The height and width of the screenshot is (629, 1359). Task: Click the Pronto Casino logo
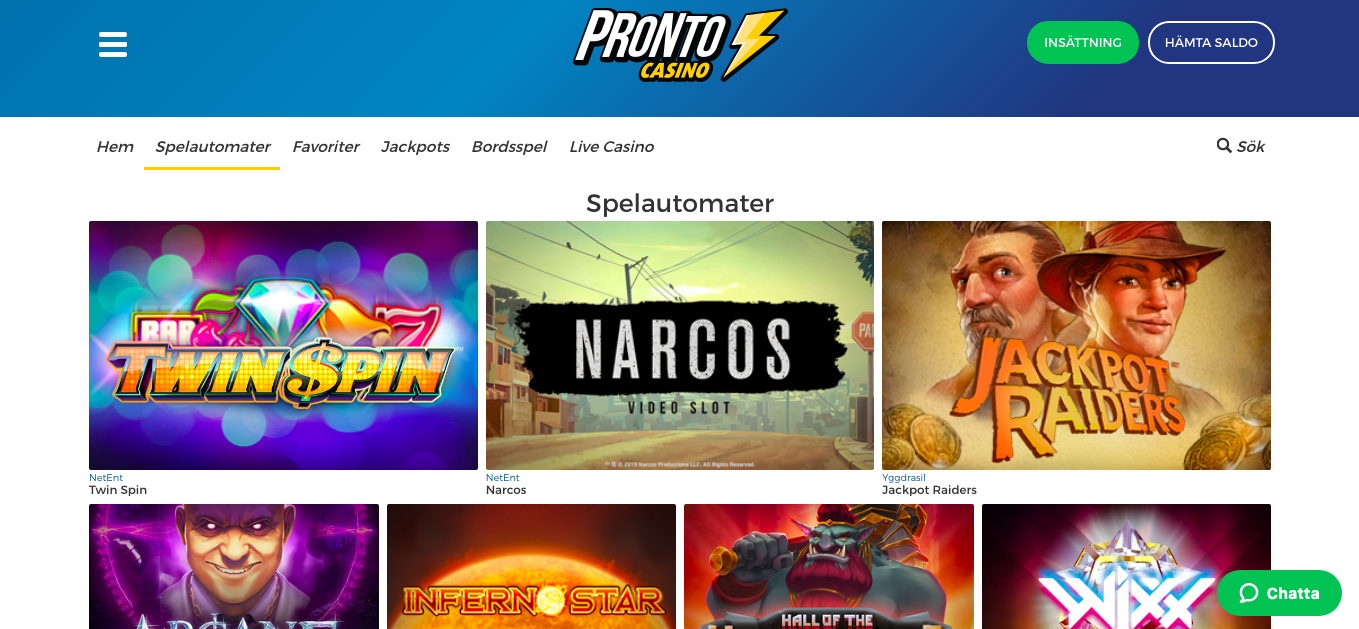(680, 45)
